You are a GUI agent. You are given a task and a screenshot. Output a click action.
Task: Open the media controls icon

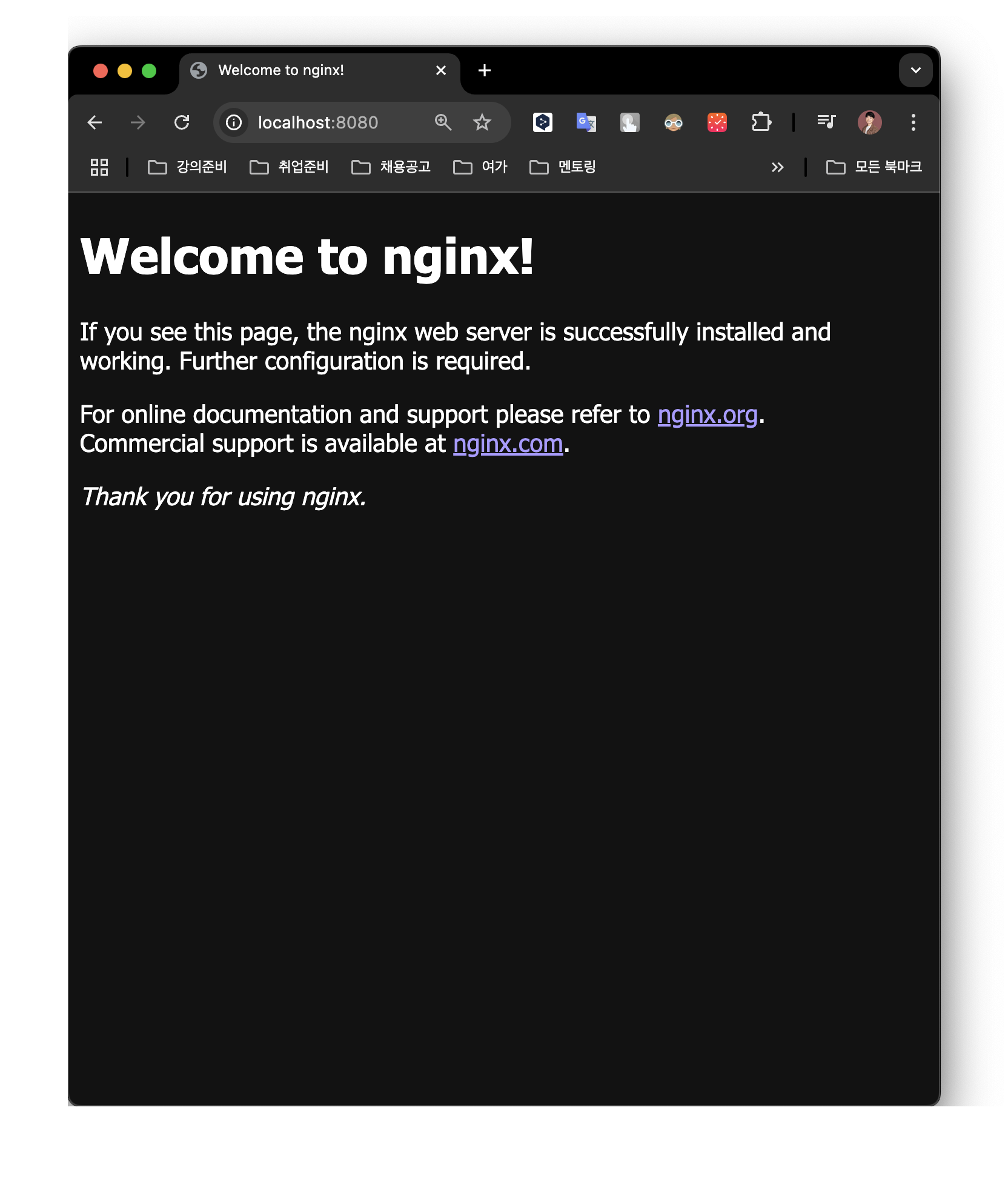click(x=826, y=123)
